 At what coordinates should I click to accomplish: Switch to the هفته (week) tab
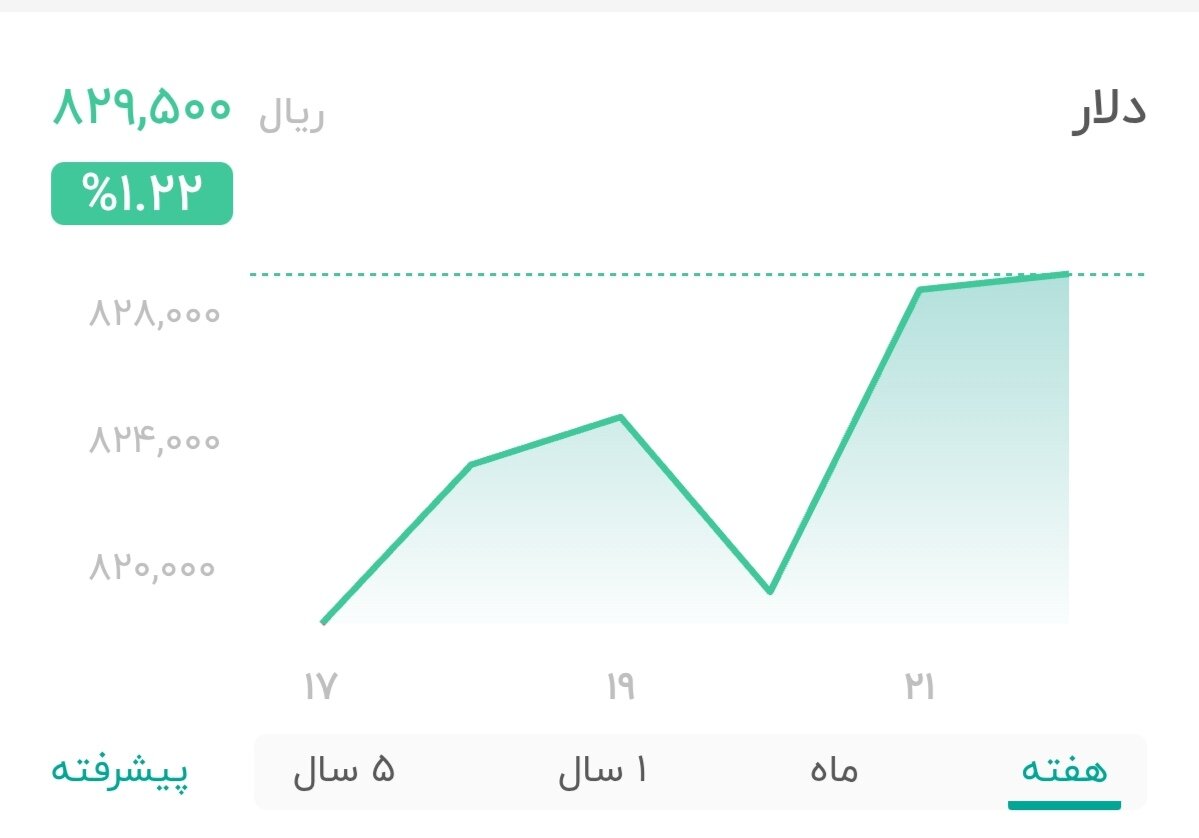click(x=1064, y=770)
